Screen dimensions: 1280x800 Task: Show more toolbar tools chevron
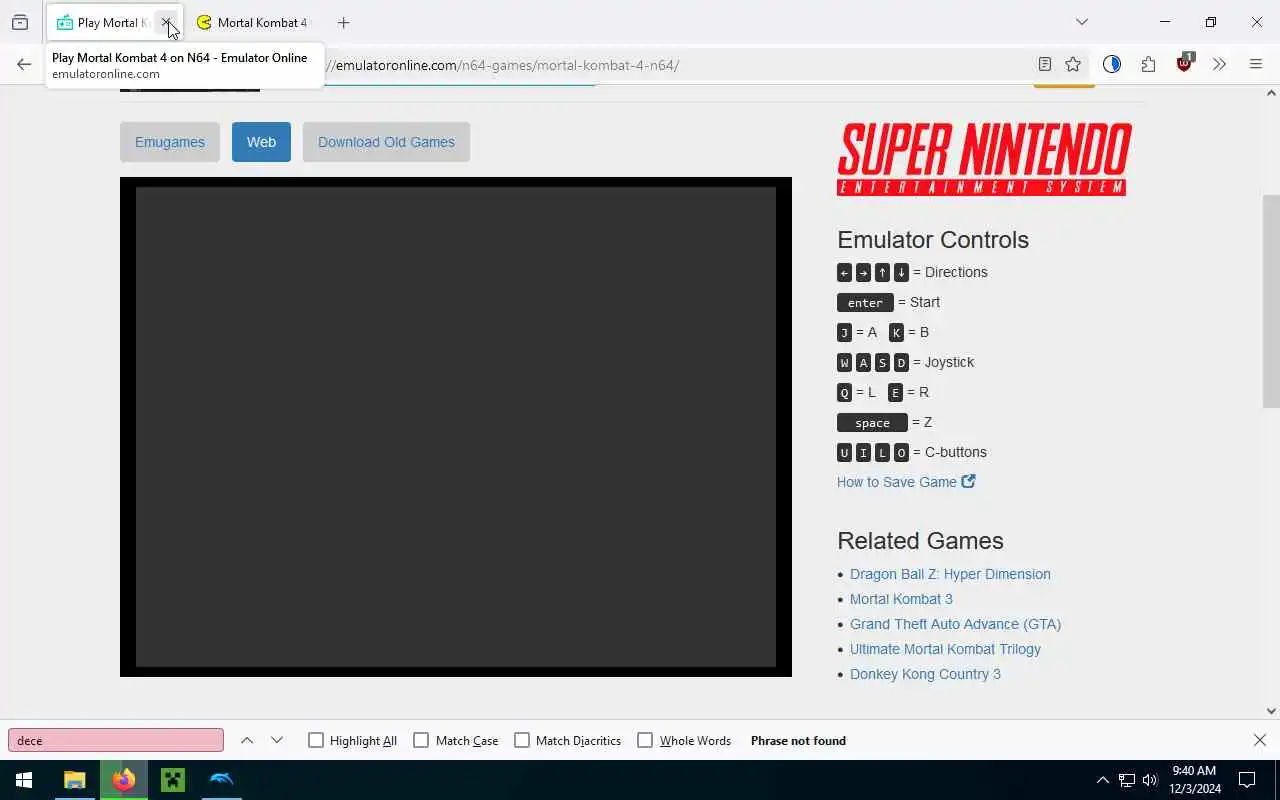1219,64
